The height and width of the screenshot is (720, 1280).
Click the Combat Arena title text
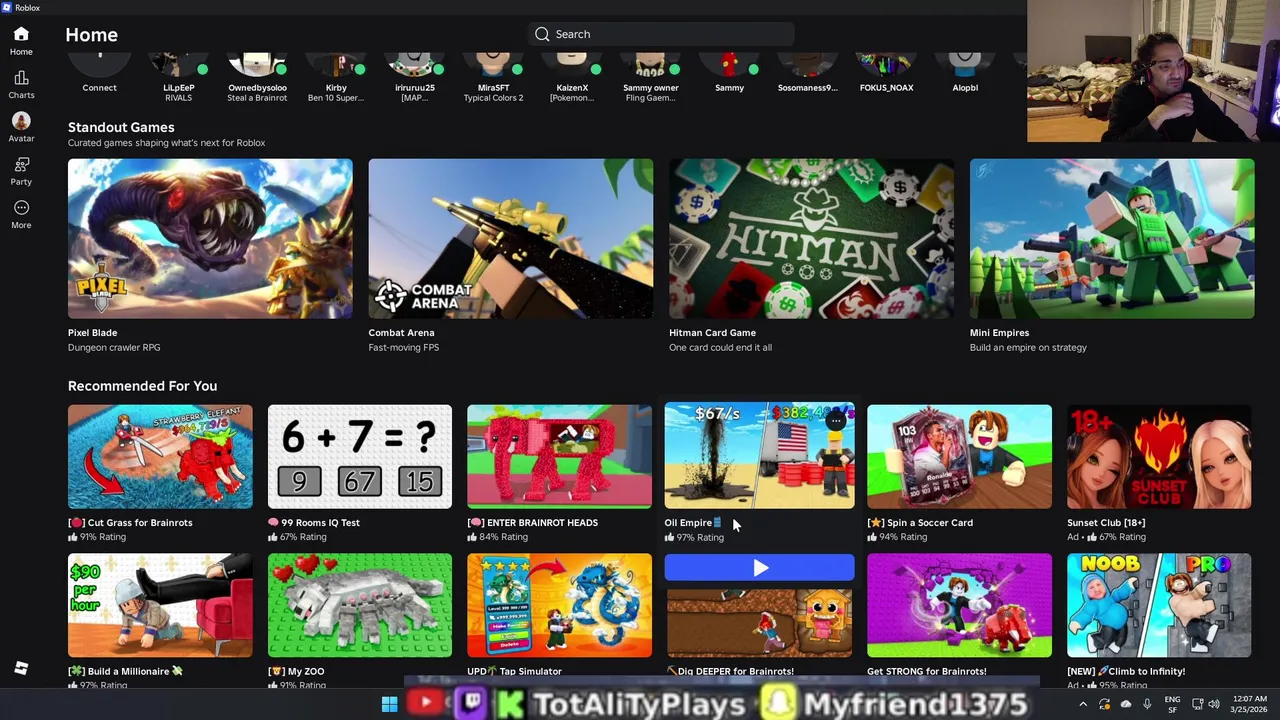[401, 333]
